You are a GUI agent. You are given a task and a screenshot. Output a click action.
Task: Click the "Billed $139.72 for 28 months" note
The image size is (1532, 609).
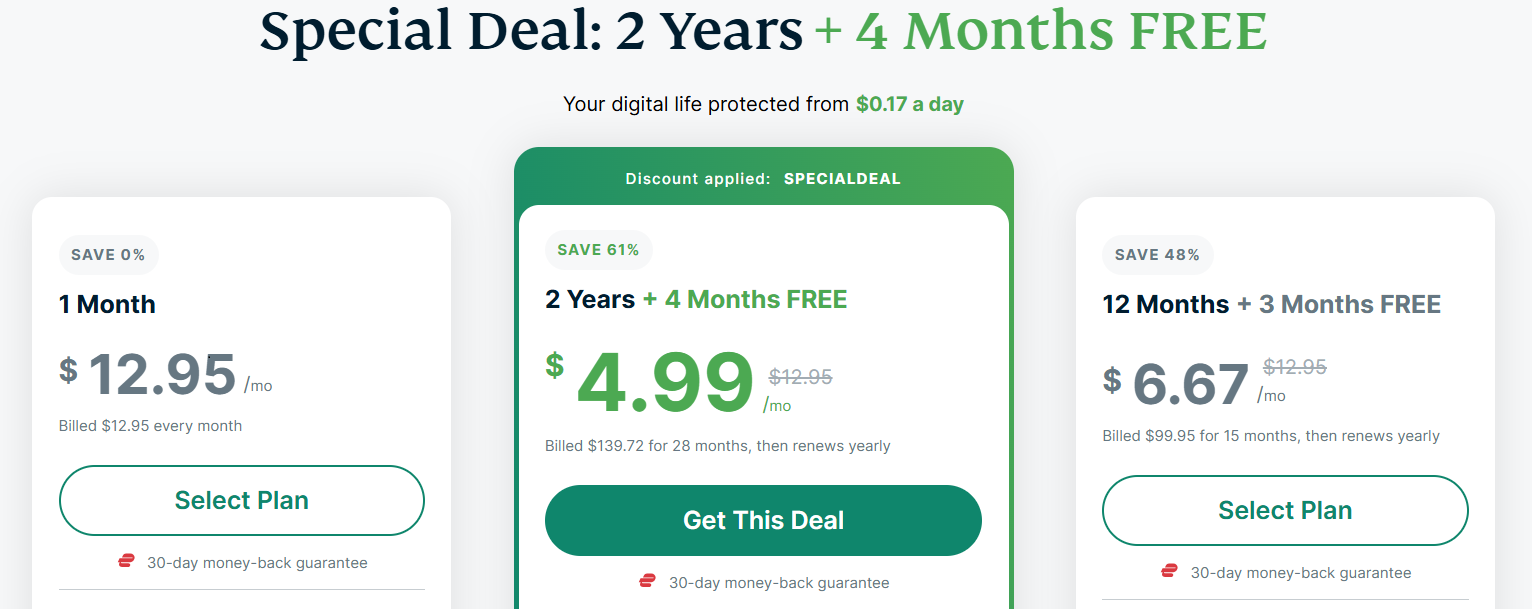717,446
